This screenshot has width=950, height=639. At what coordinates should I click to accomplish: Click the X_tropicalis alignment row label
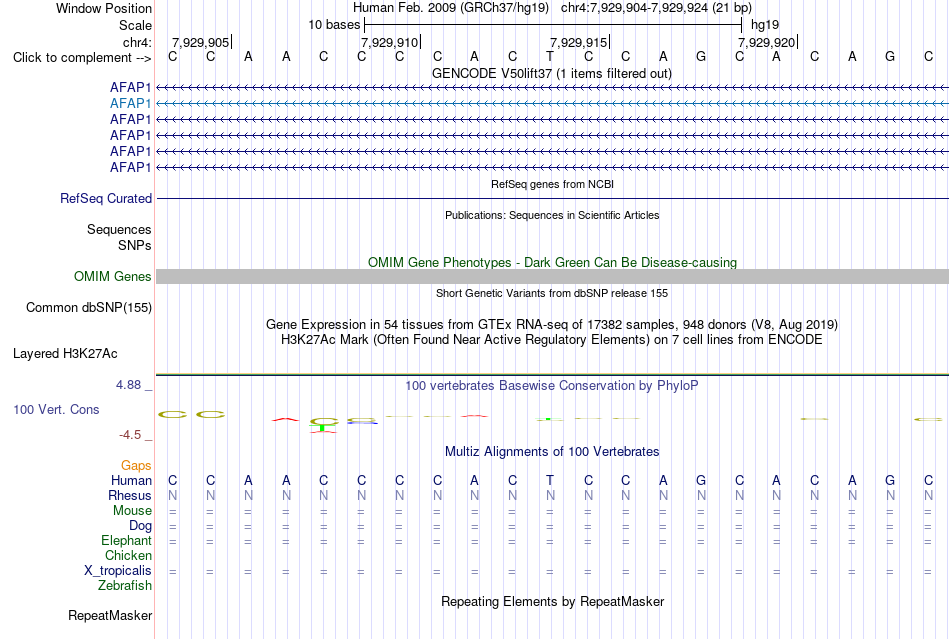pos(118,571)
